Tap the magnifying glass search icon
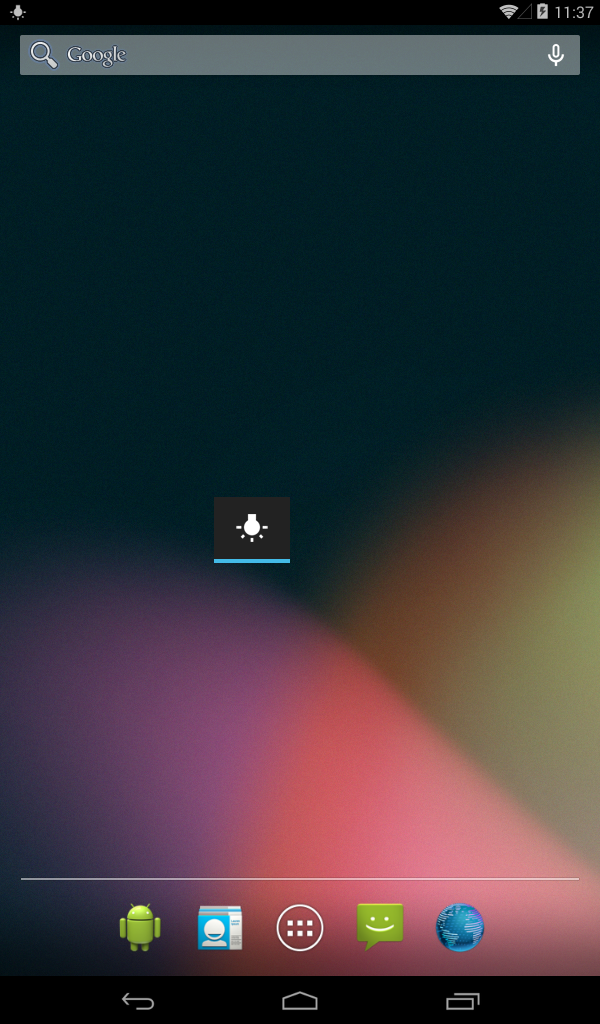600x1024 pixels. (44, 55)
